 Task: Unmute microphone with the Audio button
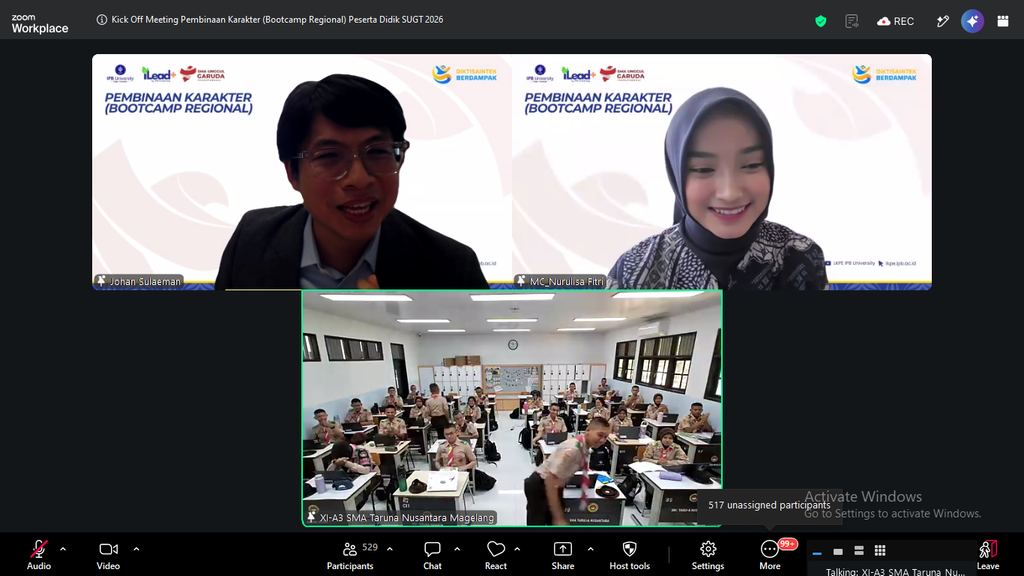point(39,555)
